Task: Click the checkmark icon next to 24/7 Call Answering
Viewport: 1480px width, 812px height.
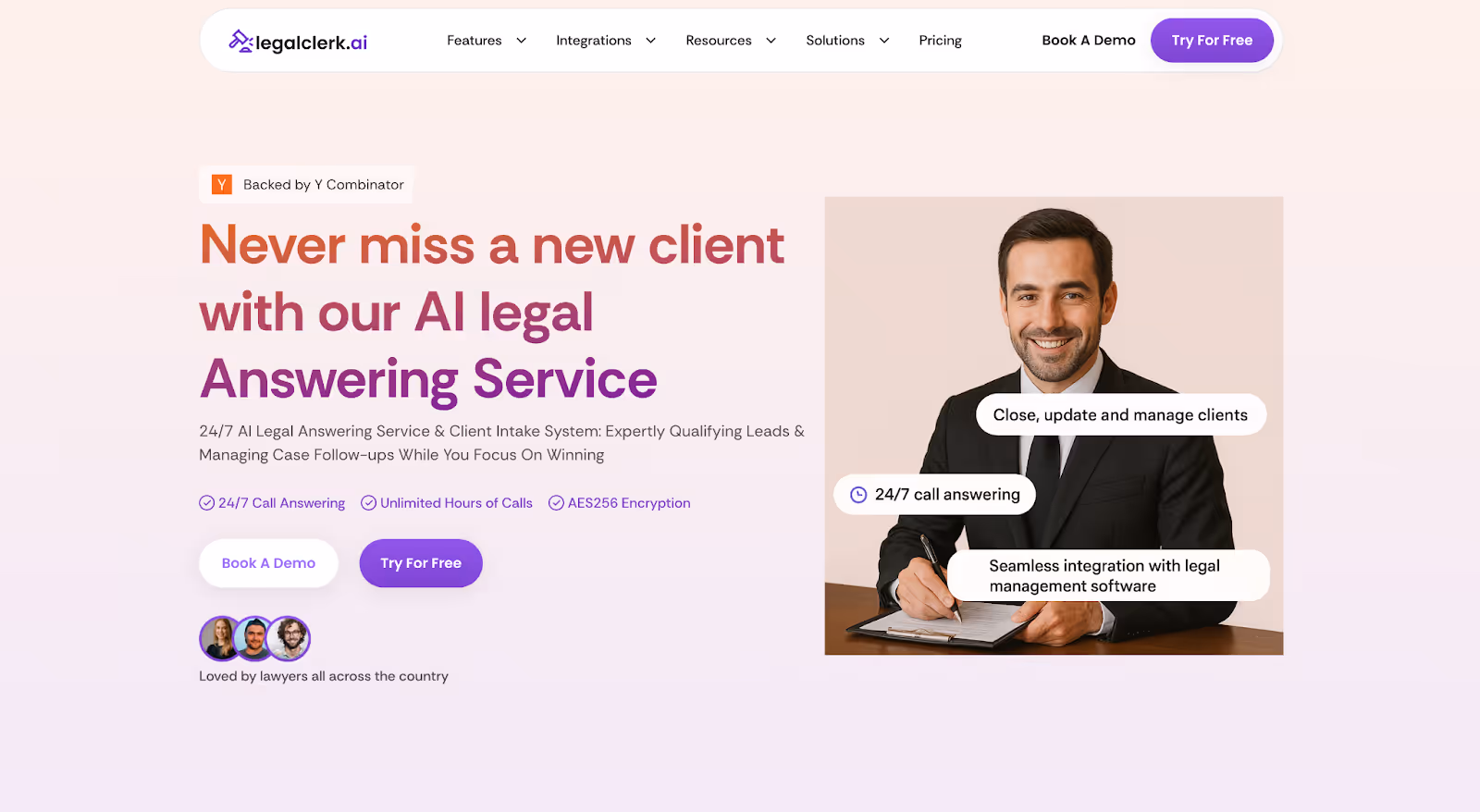Action: (x=207, y=503)
